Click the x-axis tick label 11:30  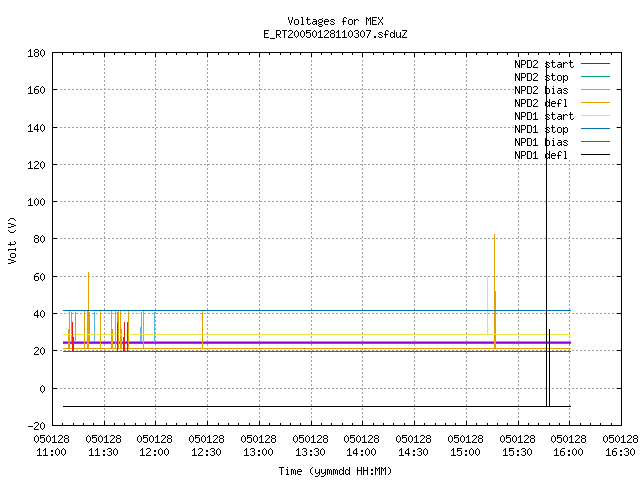(x=104, y=452)
